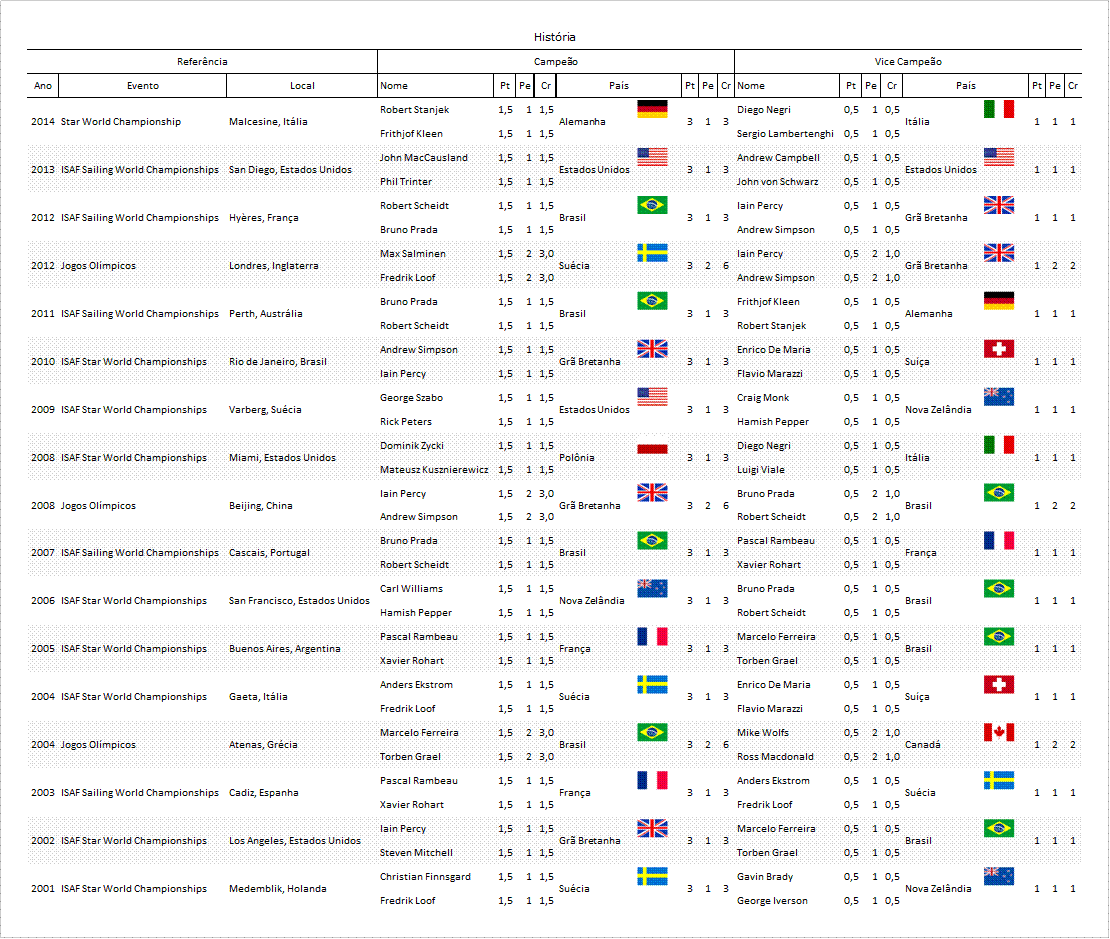Image resolution: width=1110 pixels, height=939 pixels.
Task: Select the 'Varberg, Suécia' location cell
Action: 265,410
